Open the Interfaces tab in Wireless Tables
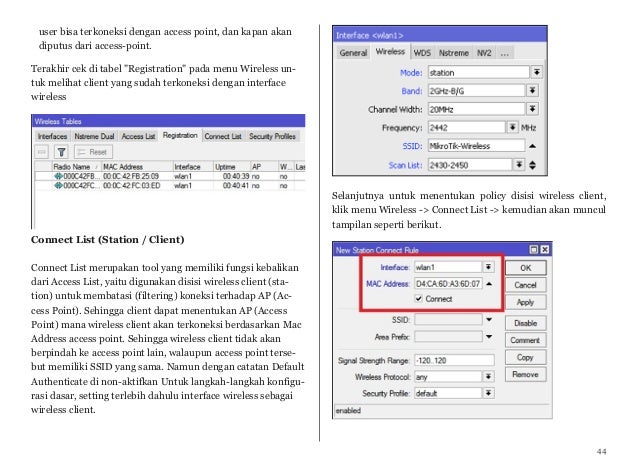638x467 pixels. pos(52,136)
